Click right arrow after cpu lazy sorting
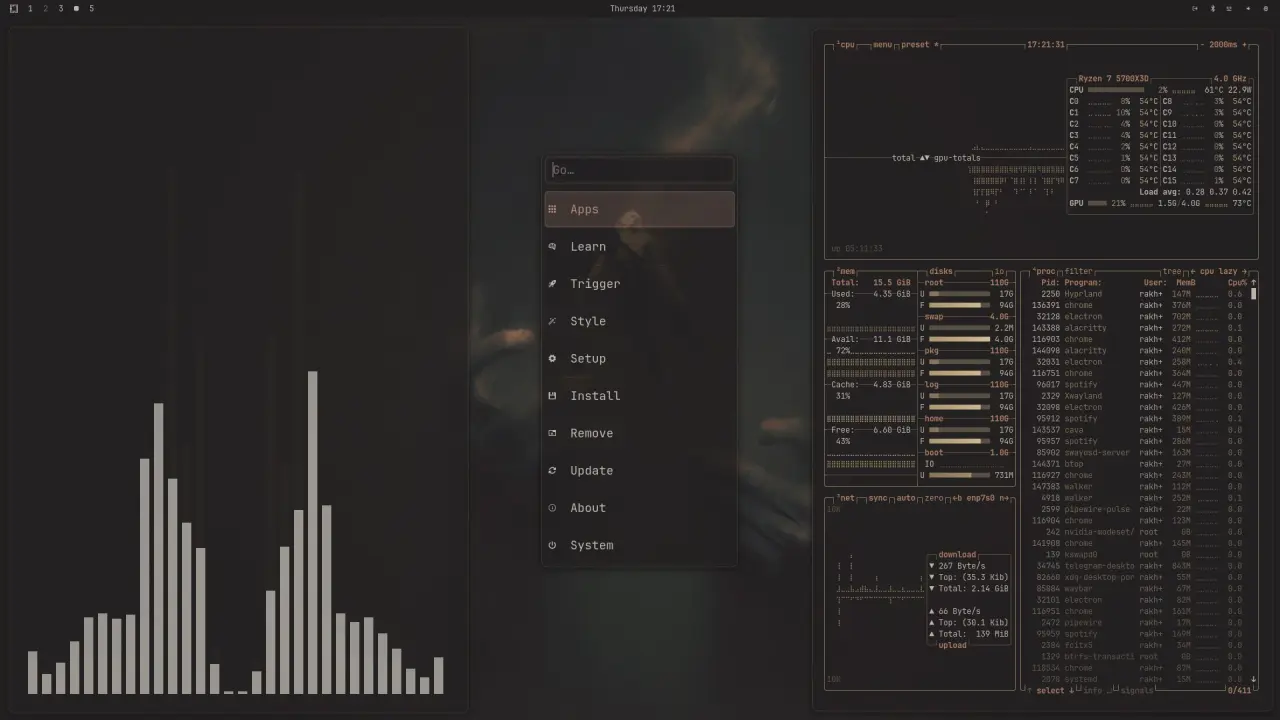The height and width of the screenshot is (720, 1280). (1245, 271)
